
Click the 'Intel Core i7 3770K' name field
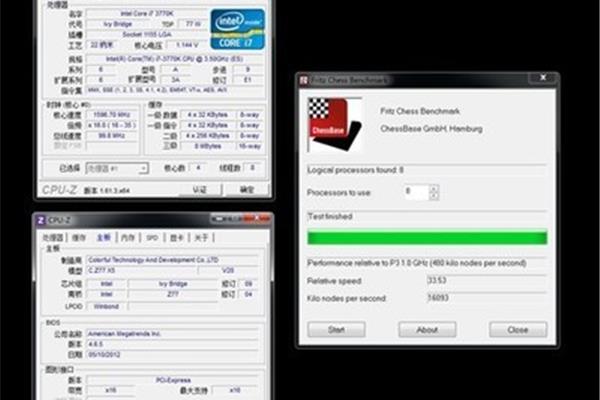tap(147, 14)
